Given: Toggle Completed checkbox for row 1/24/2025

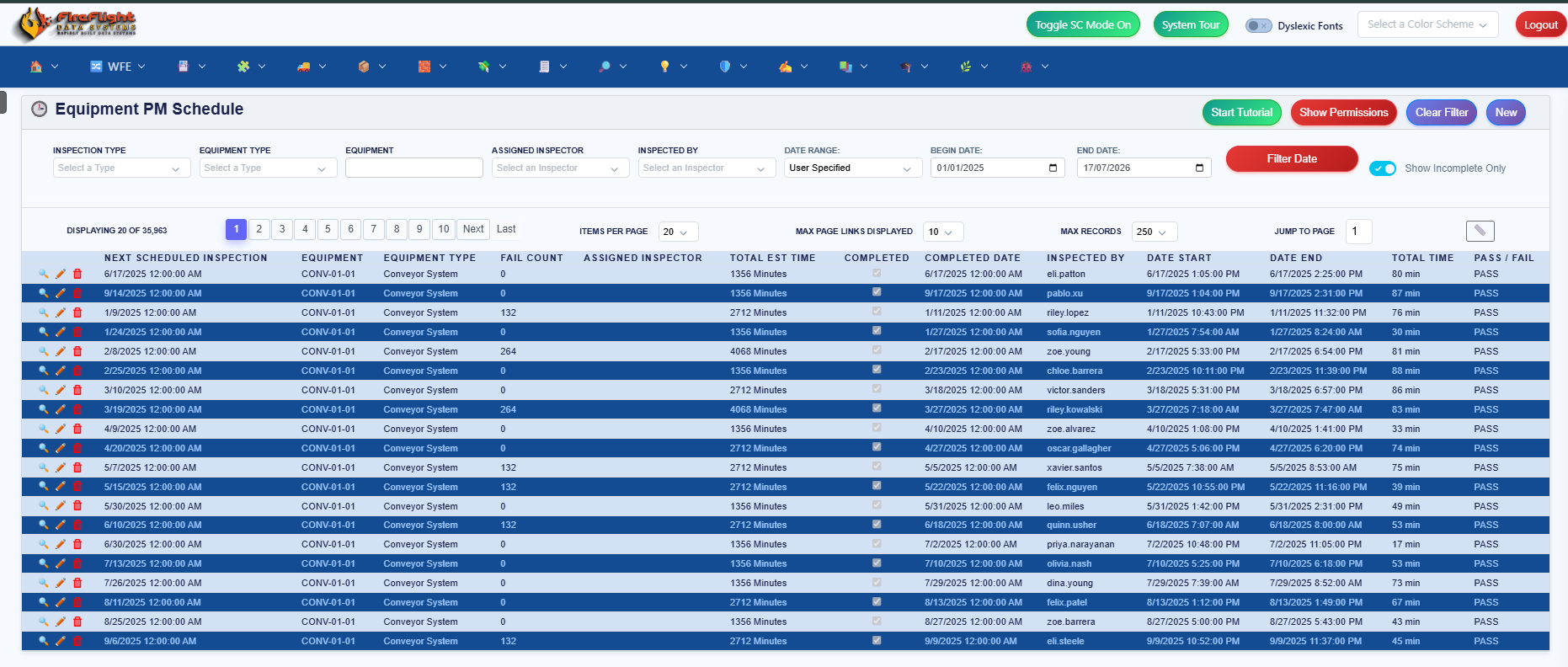Looking at the screenshot, I should click(x=877, y=331).
